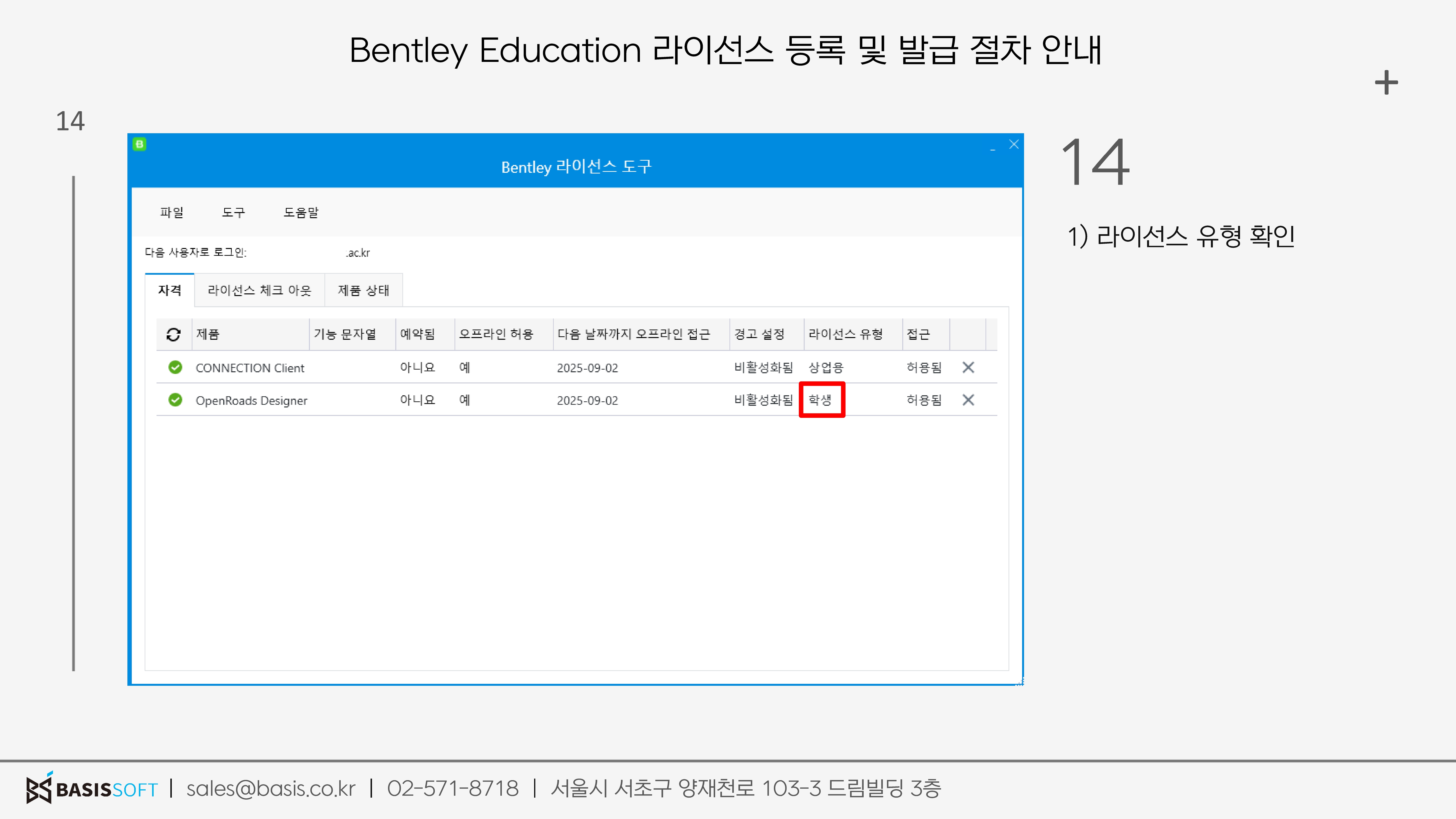
Task: Click 허용됨 in OpenRoads Designer row
Action: [924, 400]
